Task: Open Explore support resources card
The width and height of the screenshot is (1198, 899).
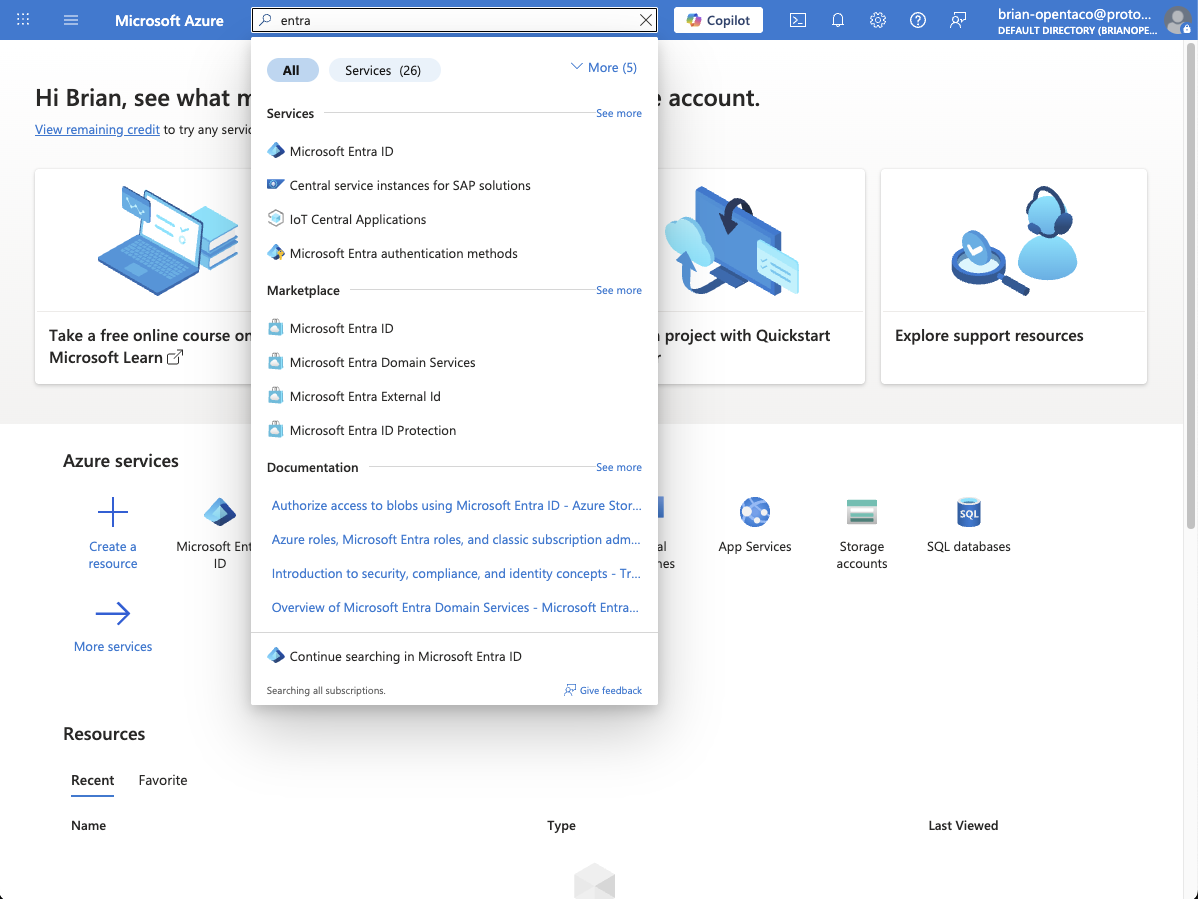Action: point(1013,276)
